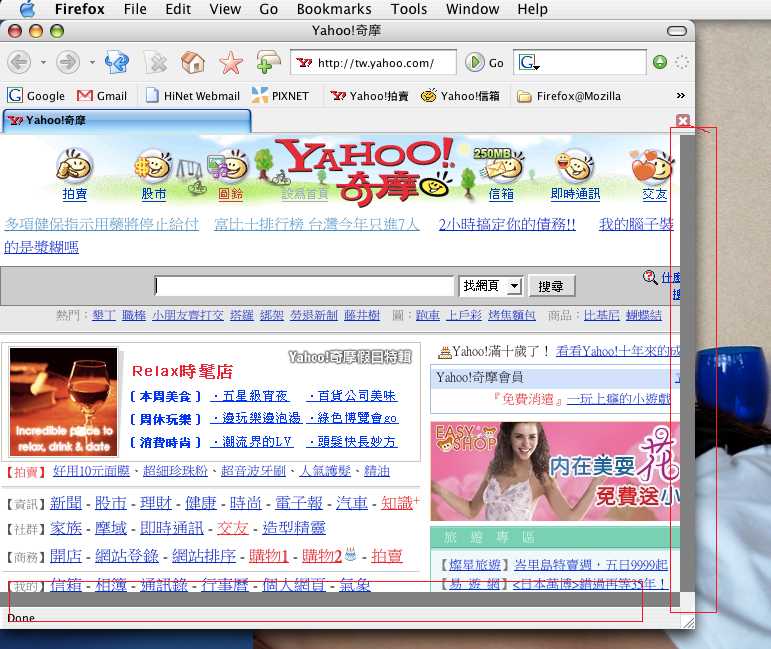771x649 pixels.
Task: Open the 拍賣 auction smiley icon
Action: 74,165
